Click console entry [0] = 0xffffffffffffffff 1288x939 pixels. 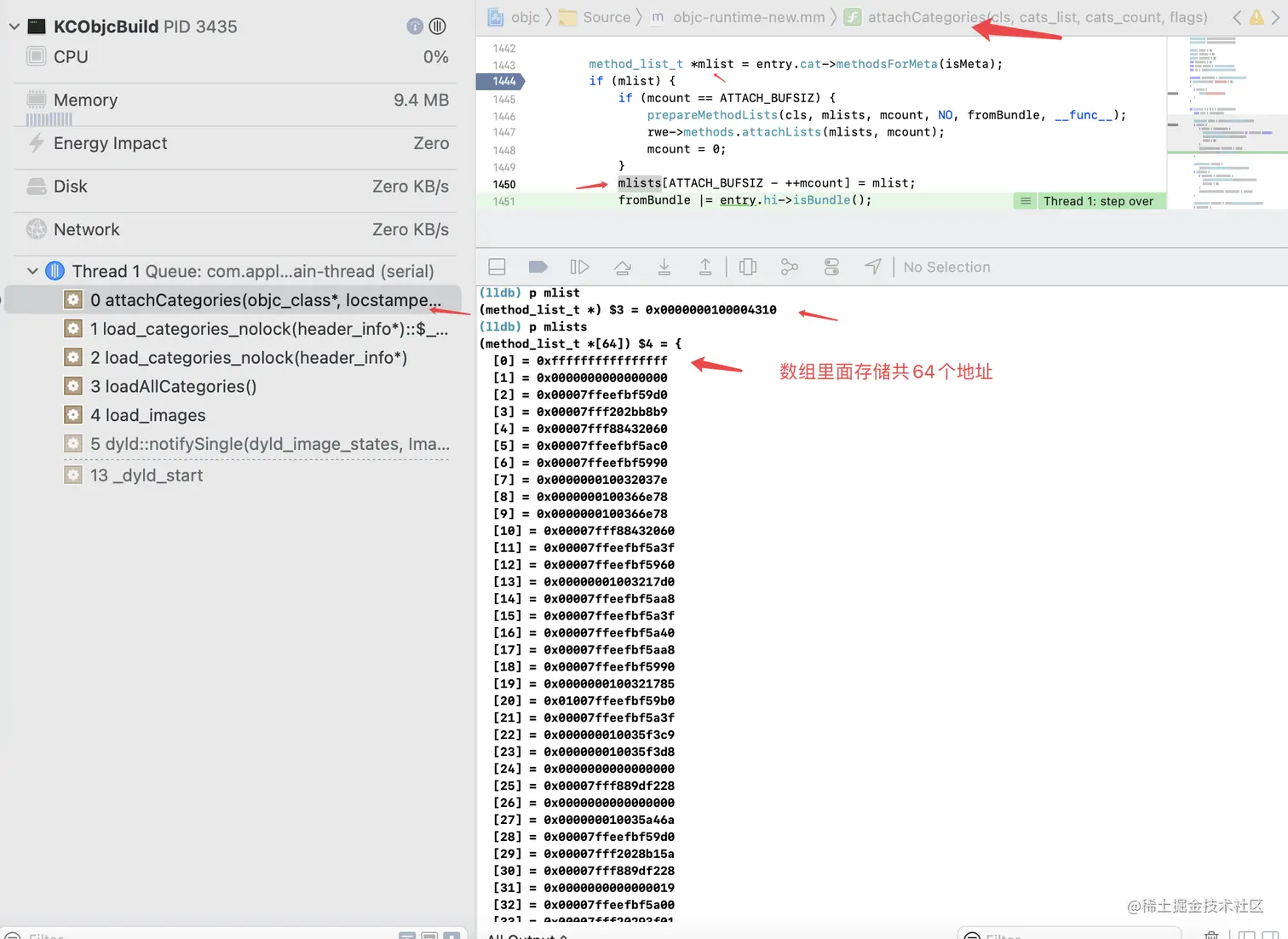click(580, 360)
